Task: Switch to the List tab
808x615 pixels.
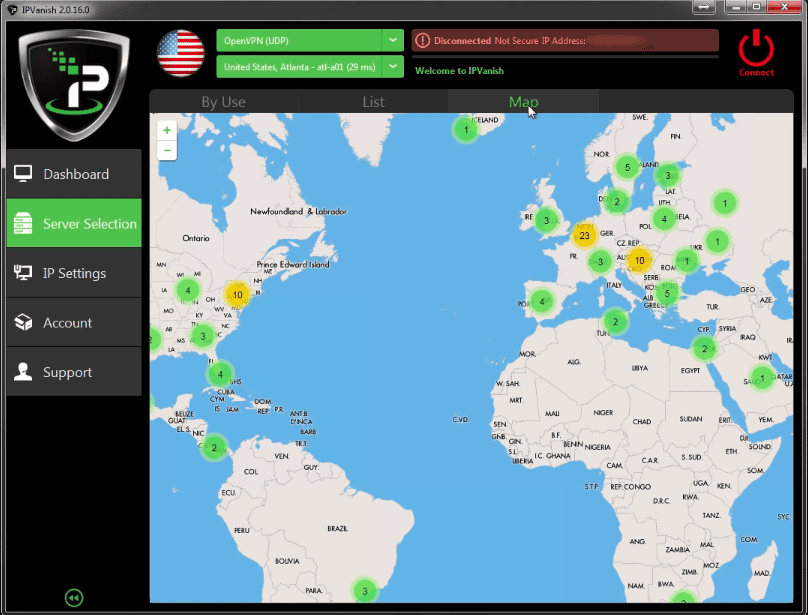Action: 373,102
